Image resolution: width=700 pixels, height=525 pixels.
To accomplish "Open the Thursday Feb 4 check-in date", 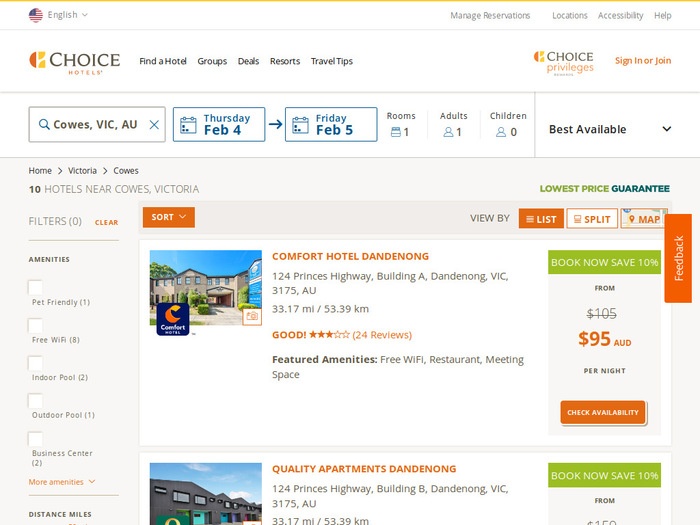I will point(219,125).
